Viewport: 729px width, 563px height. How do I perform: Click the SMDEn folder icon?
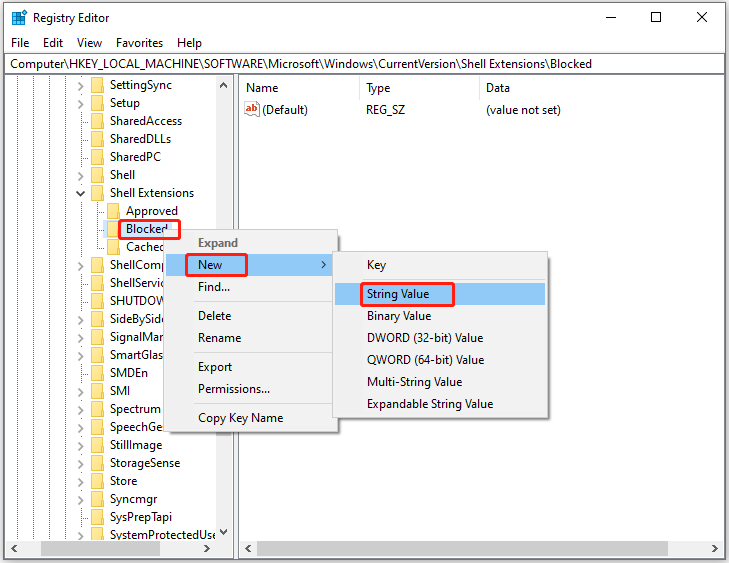[98, 373]
